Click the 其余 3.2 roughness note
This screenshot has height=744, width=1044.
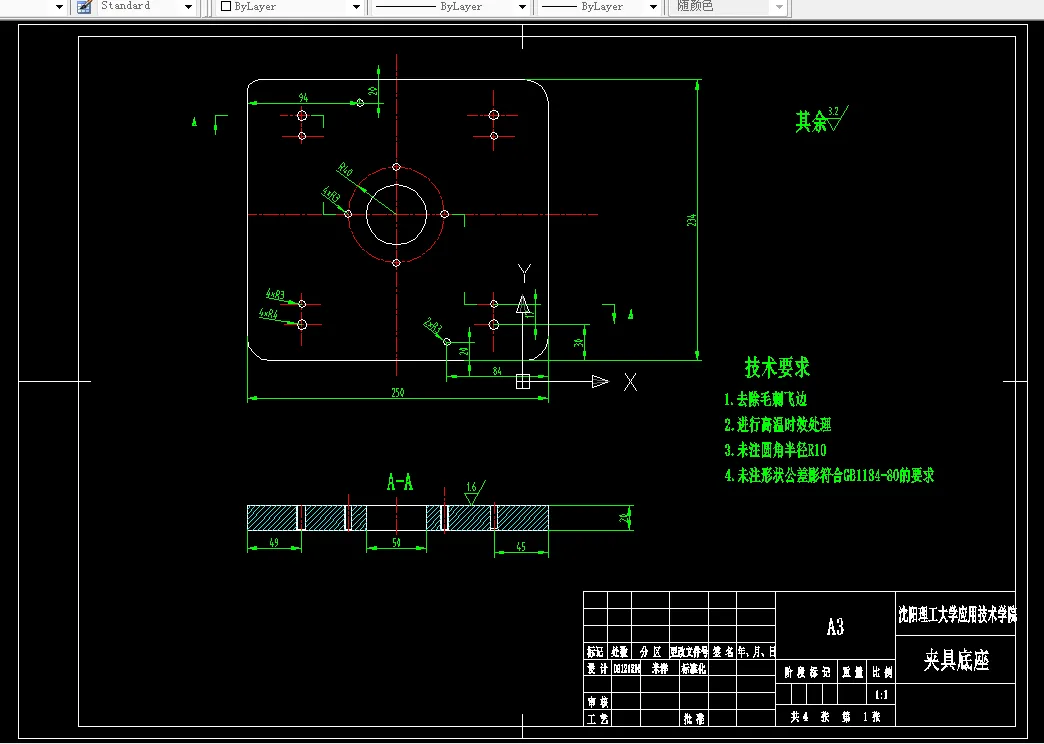(x=822, y=119)
